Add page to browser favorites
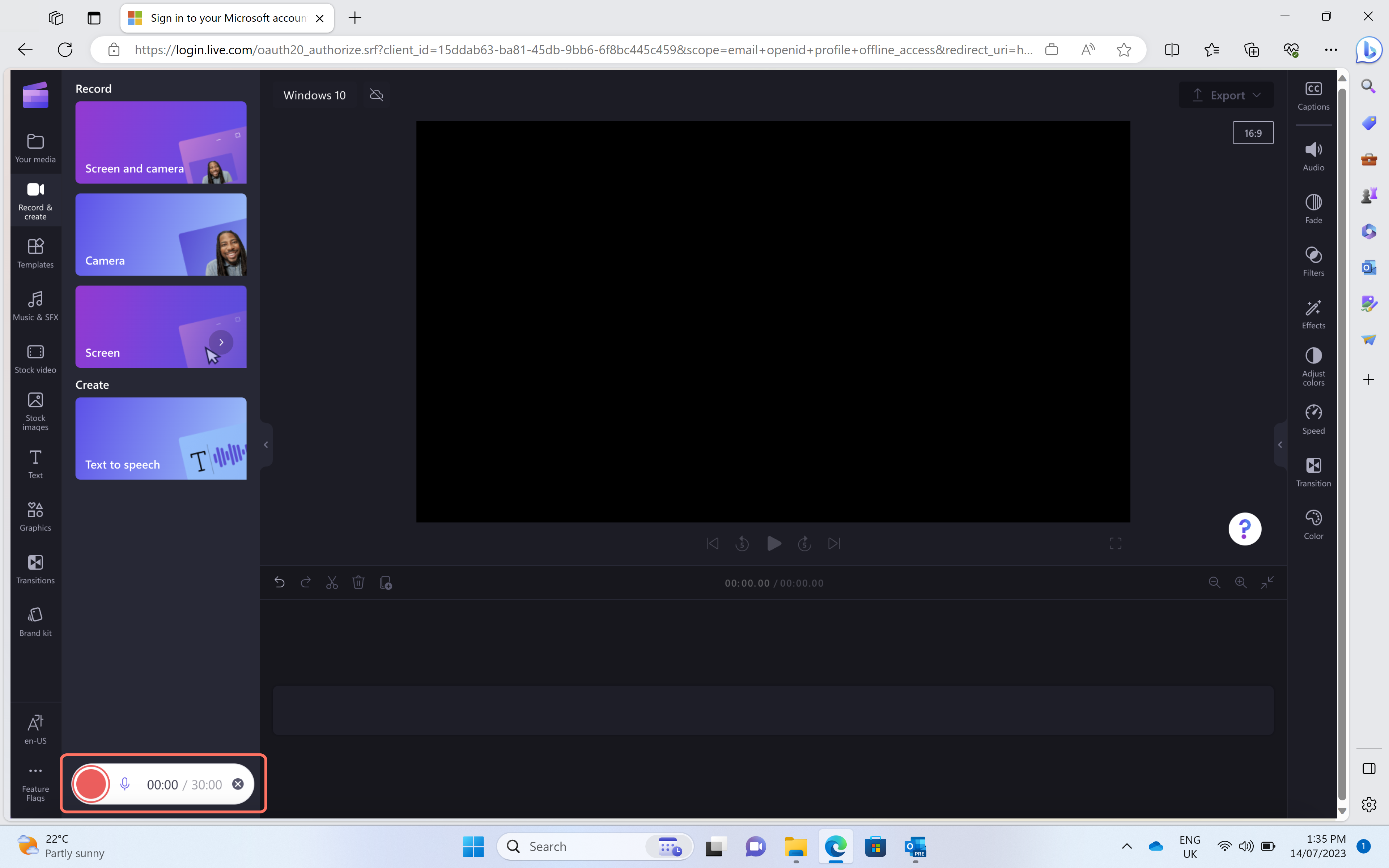 click(x=1124, y=50)
